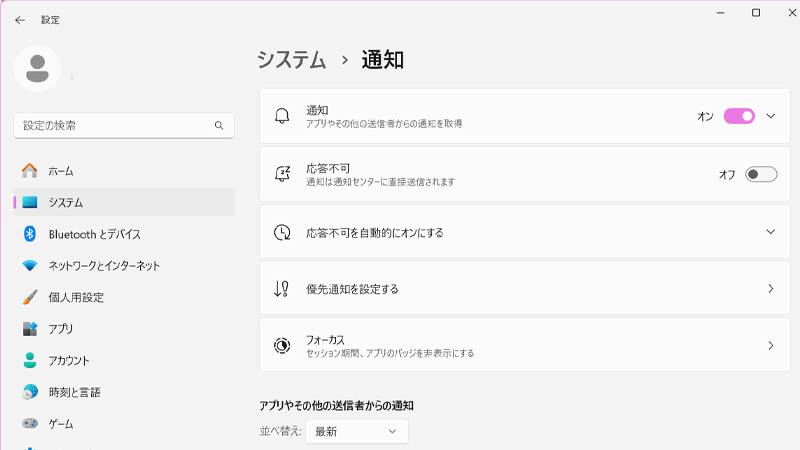Click the 個人用設定 paintbrush icon
800x450 pixels.
30,297
